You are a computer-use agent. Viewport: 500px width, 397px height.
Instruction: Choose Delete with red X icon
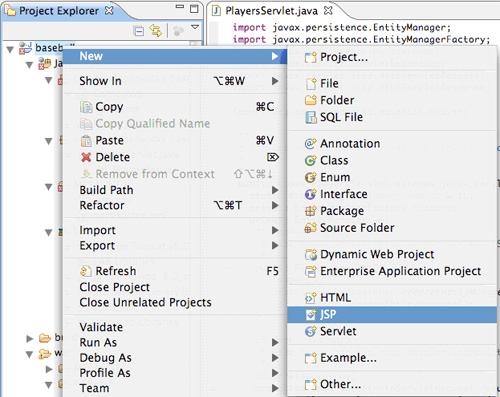click(x=175, y=157)
